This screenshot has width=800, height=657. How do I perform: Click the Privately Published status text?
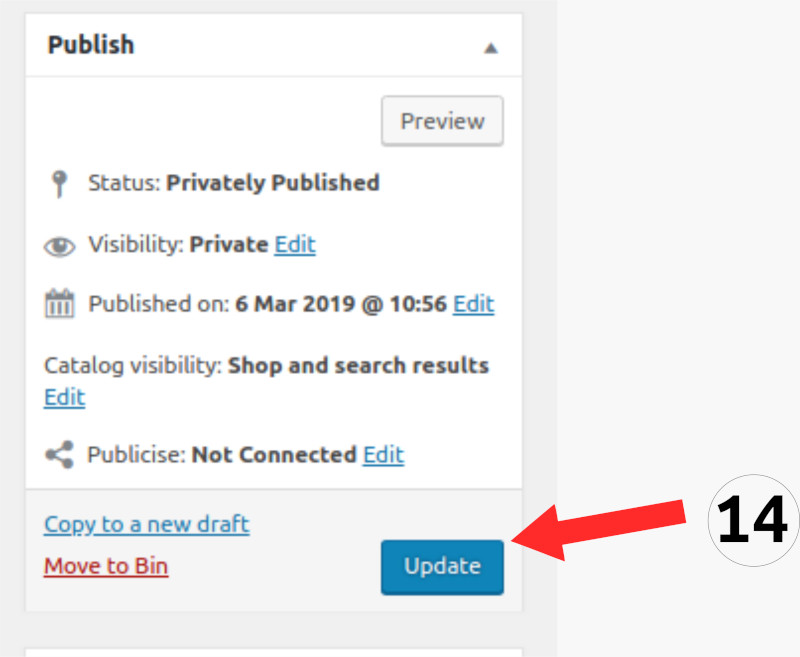(x=272, y=183)
